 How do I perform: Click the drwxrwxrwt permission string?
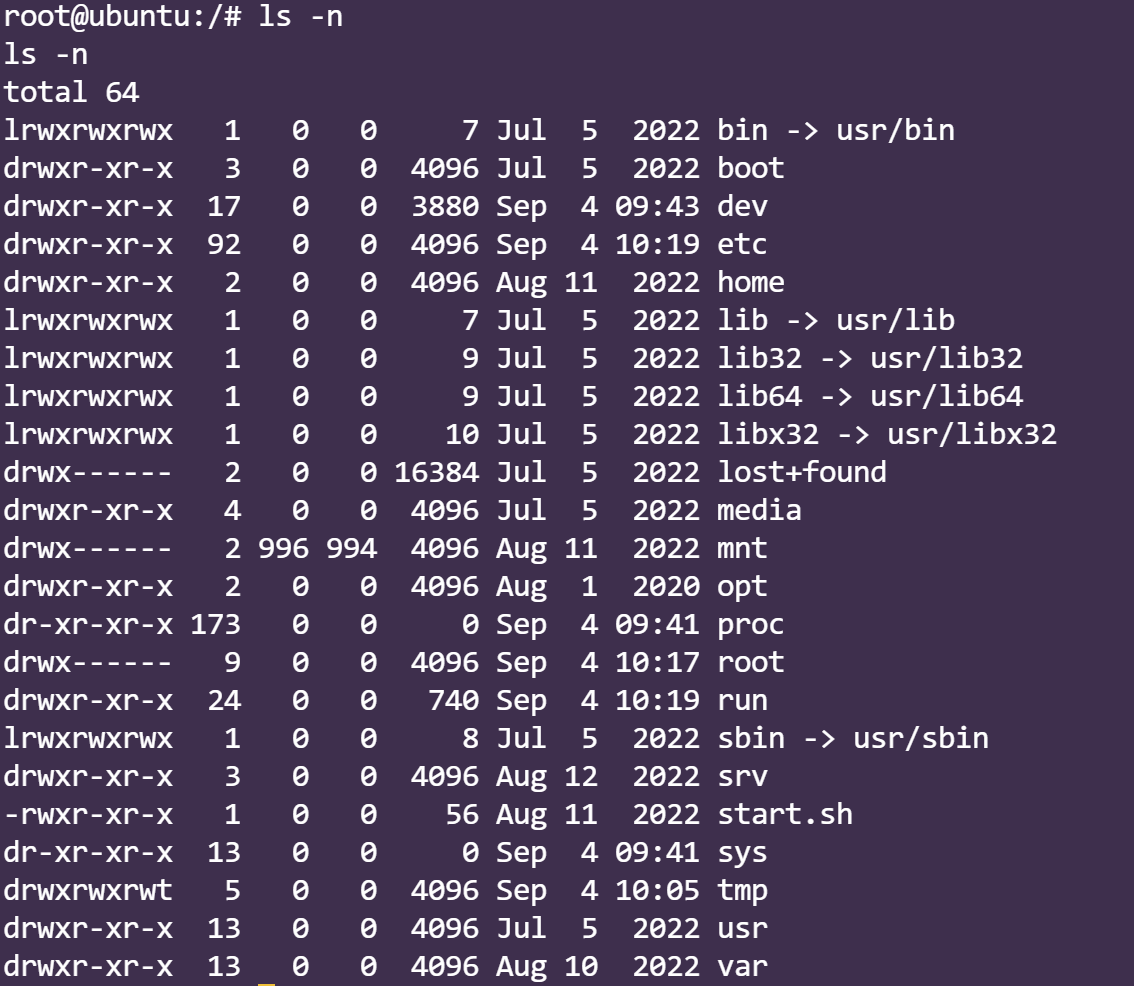pyautogui.click(x=88, y=890)
